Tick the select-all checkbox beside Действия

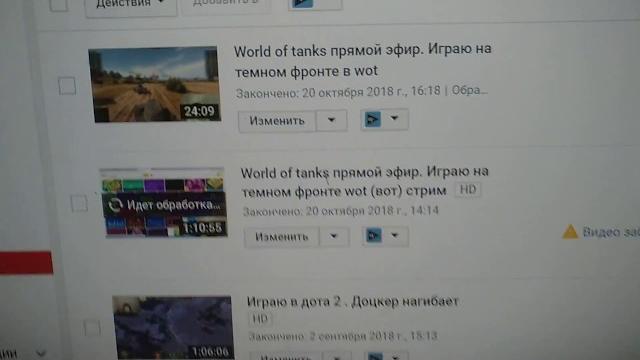59,5
